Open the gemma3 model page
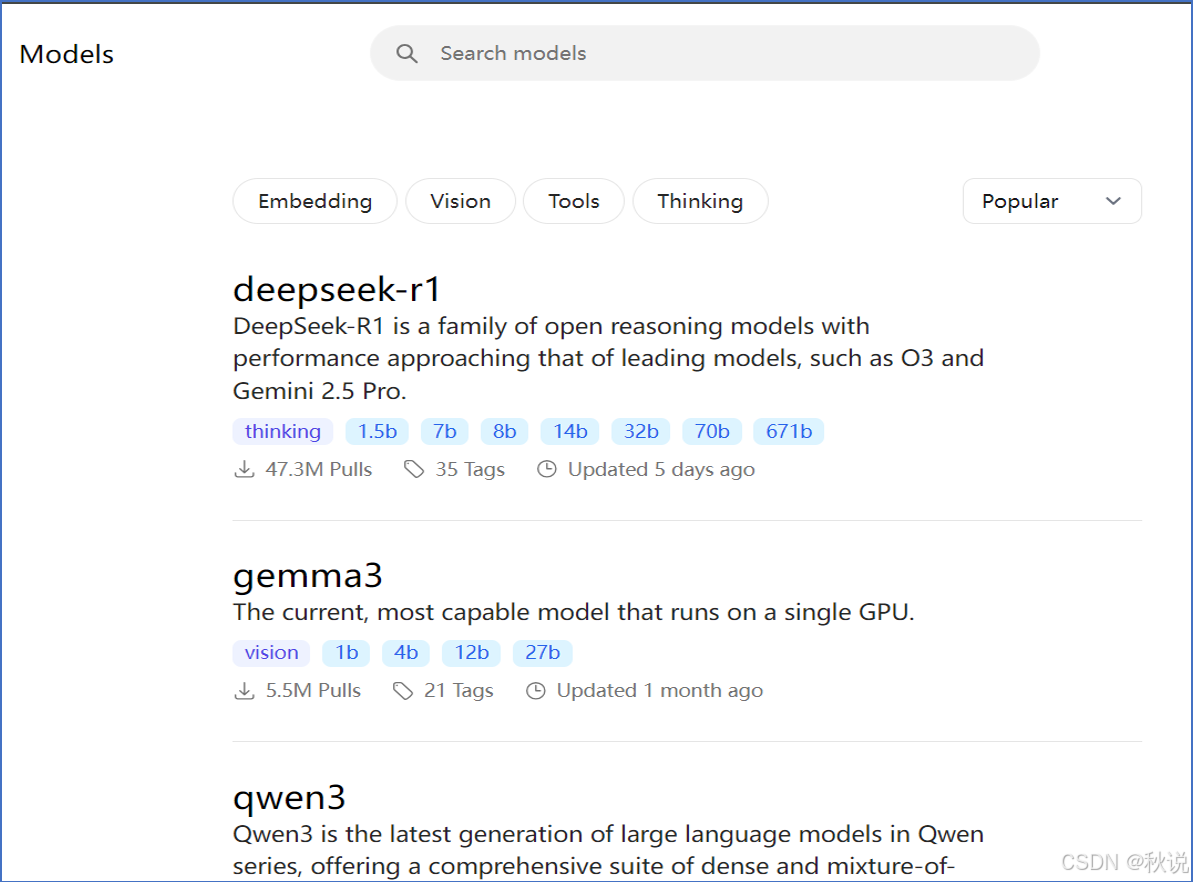 (307, 576)
